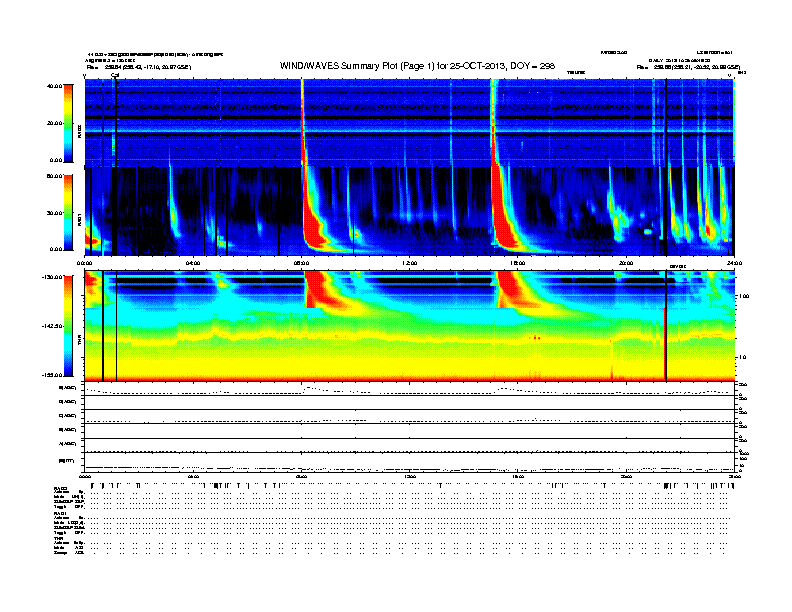
Task: Click the vertical RAD1 axis label beside spectrogram
Action: point(79,220)
